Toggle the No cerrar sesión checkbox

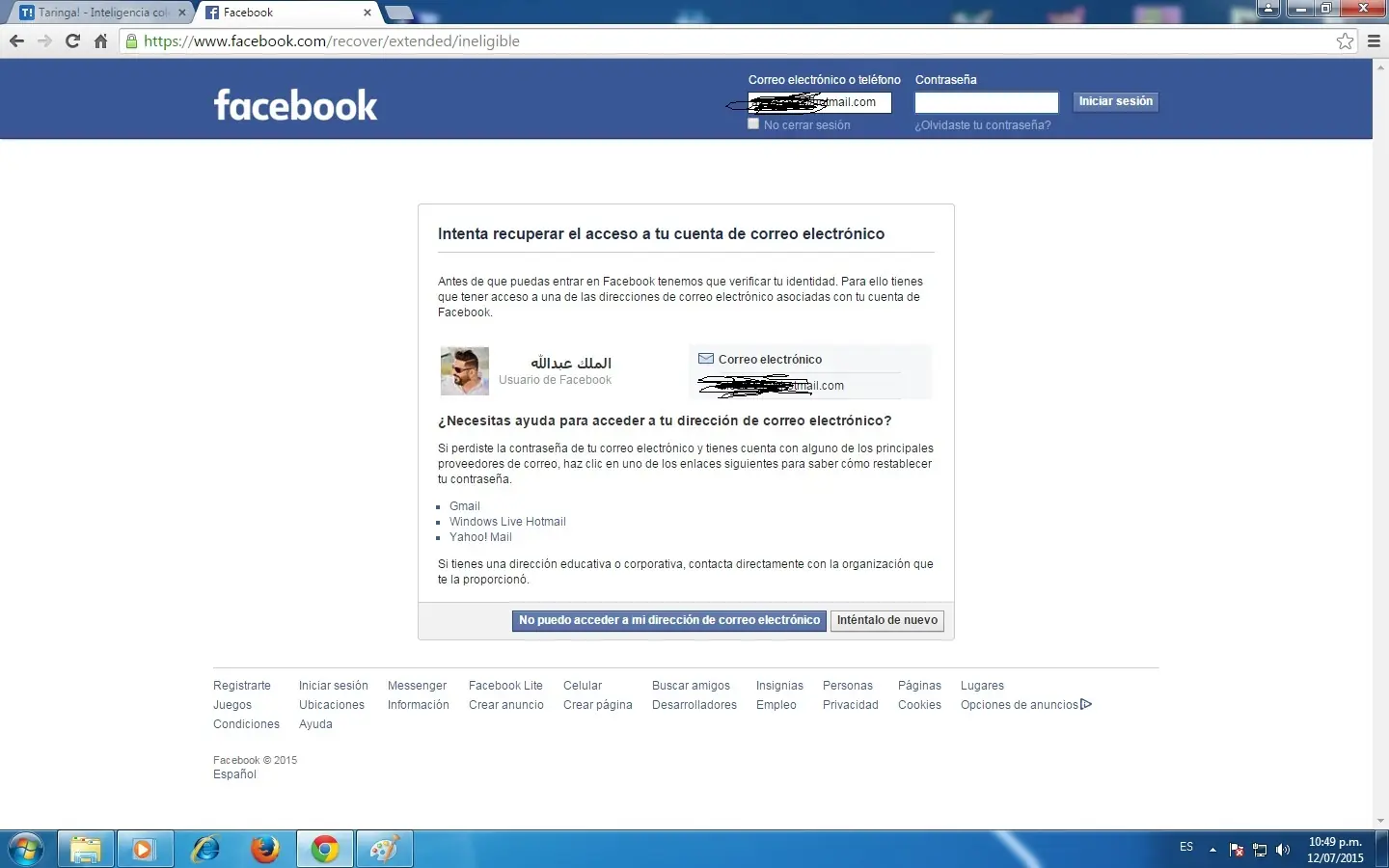[x=753, y=123]
